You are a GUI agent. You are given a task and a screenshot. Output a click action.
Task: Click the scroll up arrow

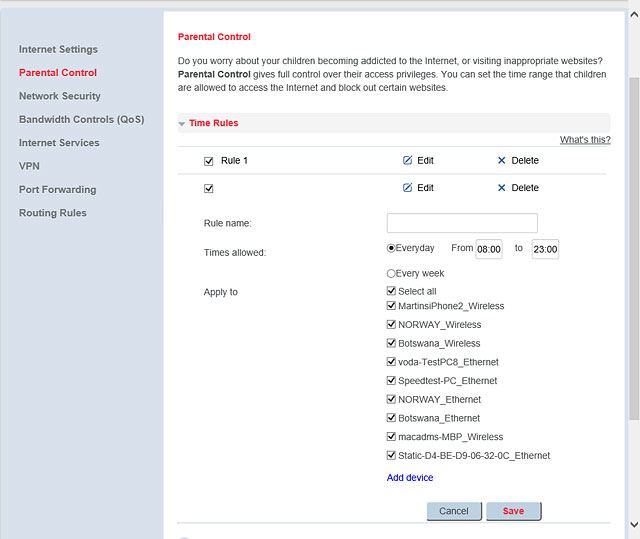pos(634,15)
